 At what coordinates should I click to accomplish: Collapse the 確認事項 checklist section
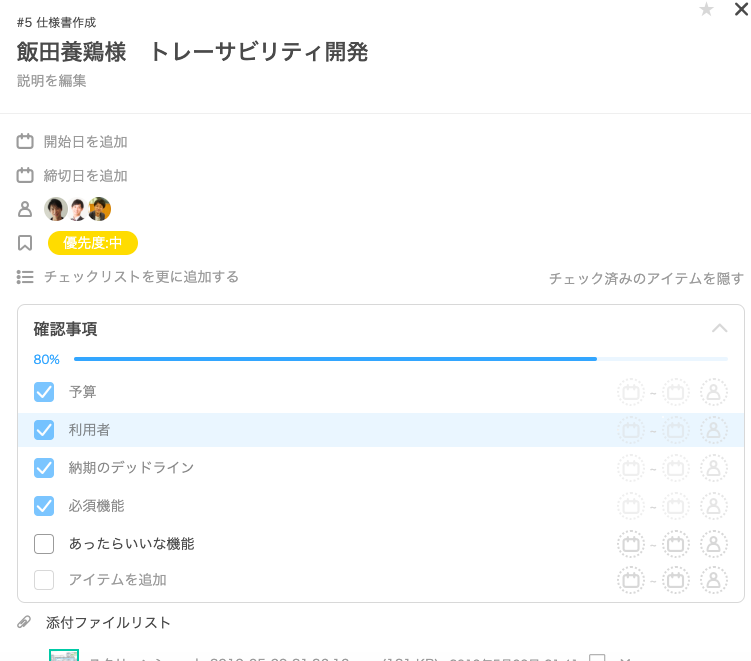(719, 329)
